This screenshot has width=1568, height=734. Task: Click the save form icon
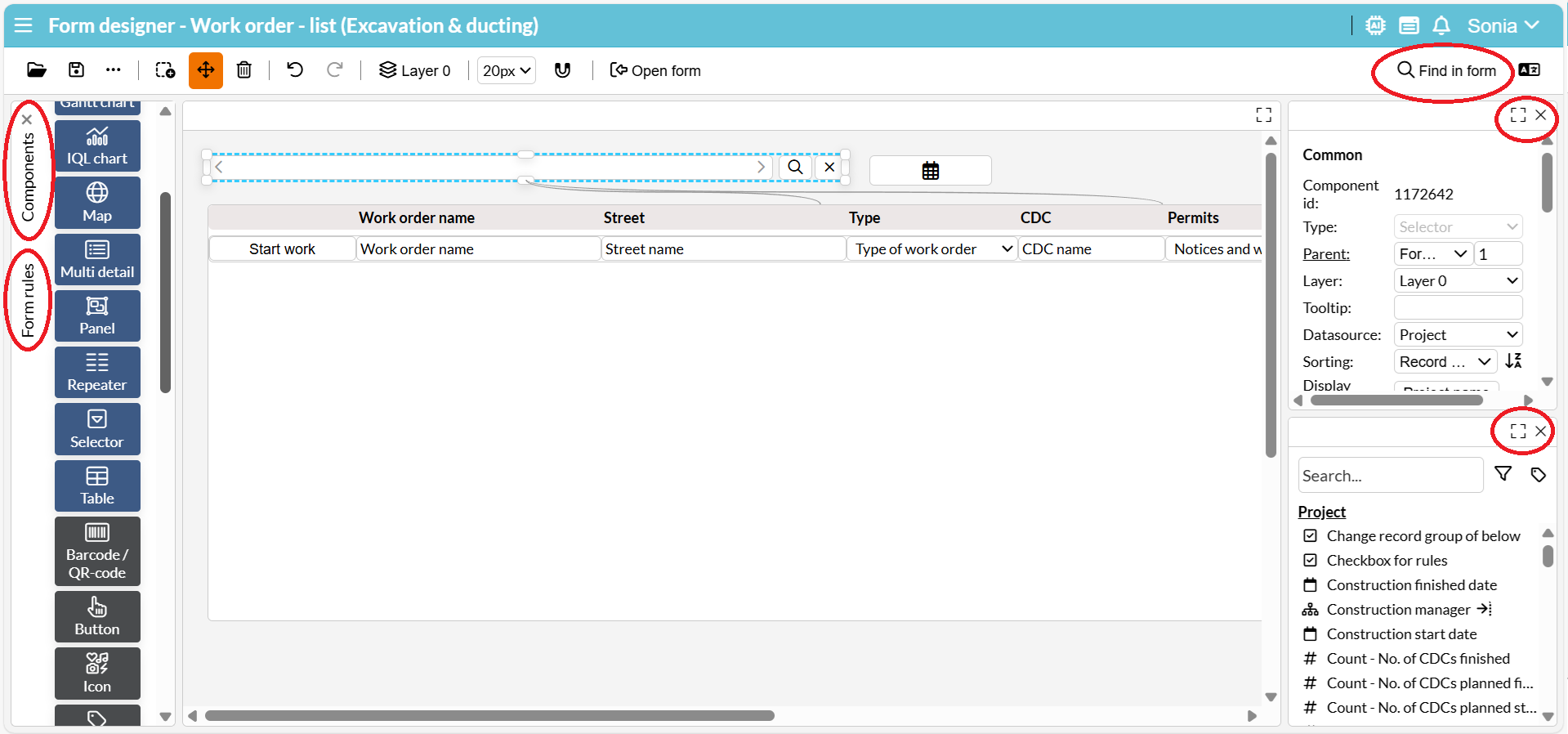pos(76,70)
